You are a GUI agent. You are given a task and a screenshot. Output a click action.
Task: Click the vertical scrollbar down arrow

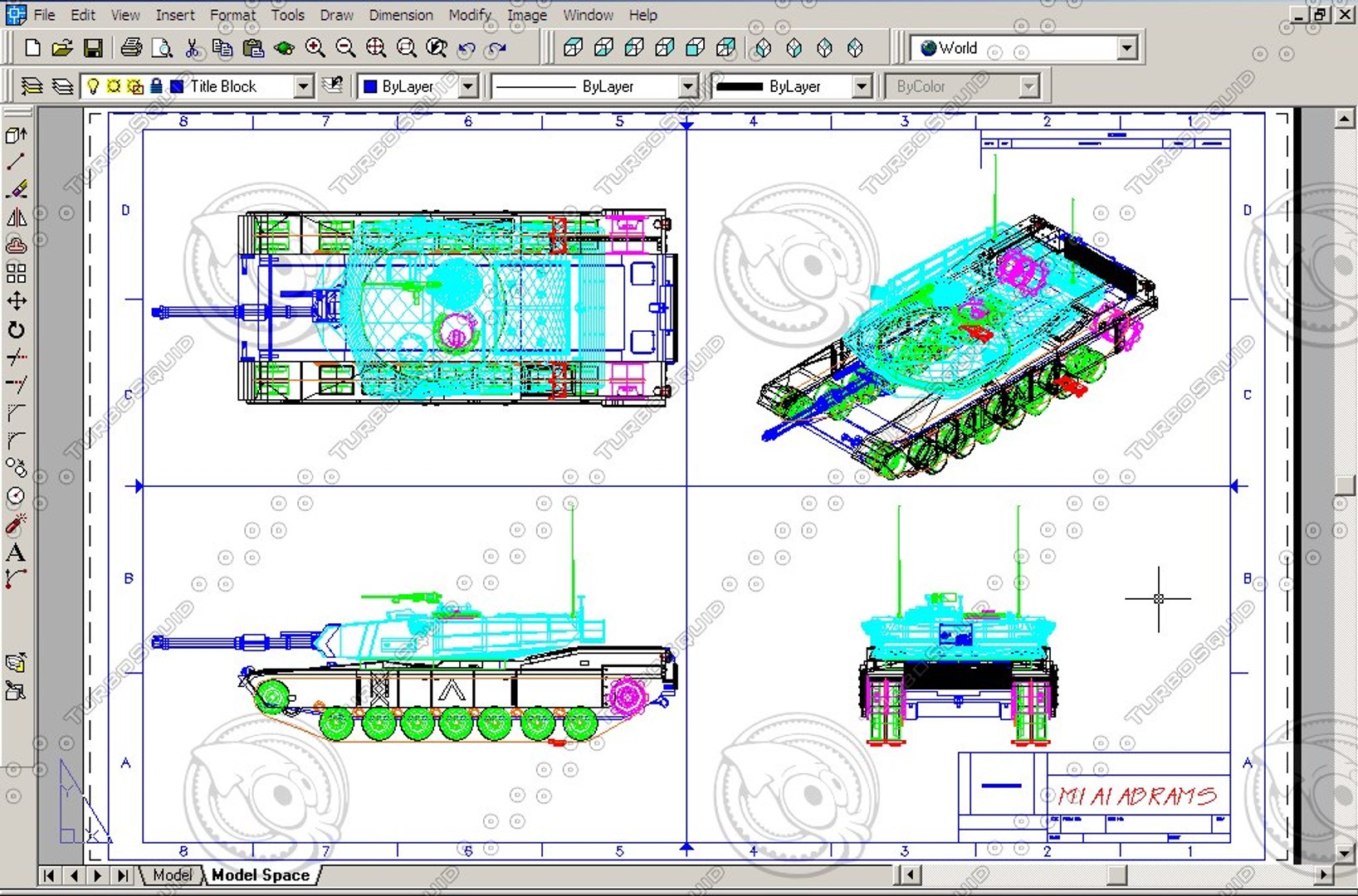click(1345, 852)
